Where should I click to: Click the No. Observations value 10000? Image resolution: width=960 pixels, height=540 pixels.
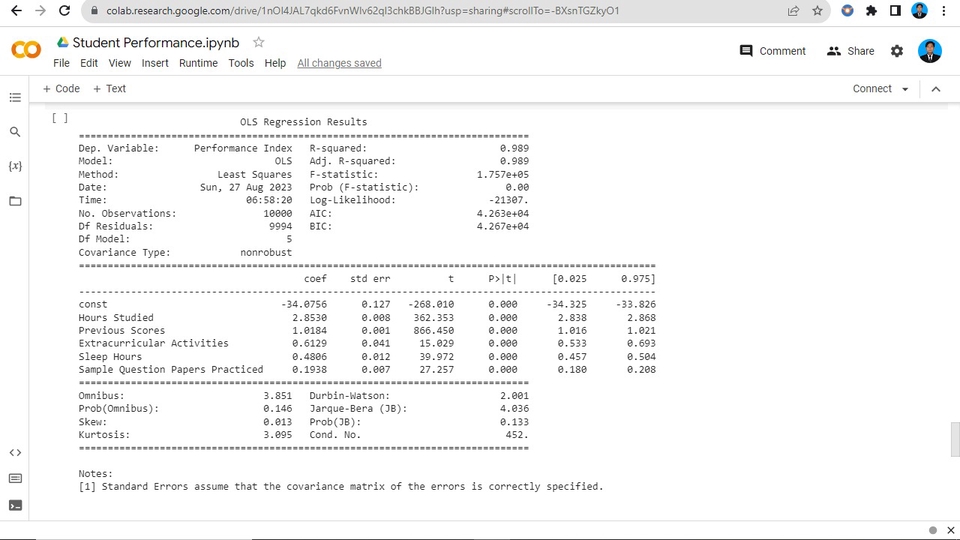click(x=277, y=214)
